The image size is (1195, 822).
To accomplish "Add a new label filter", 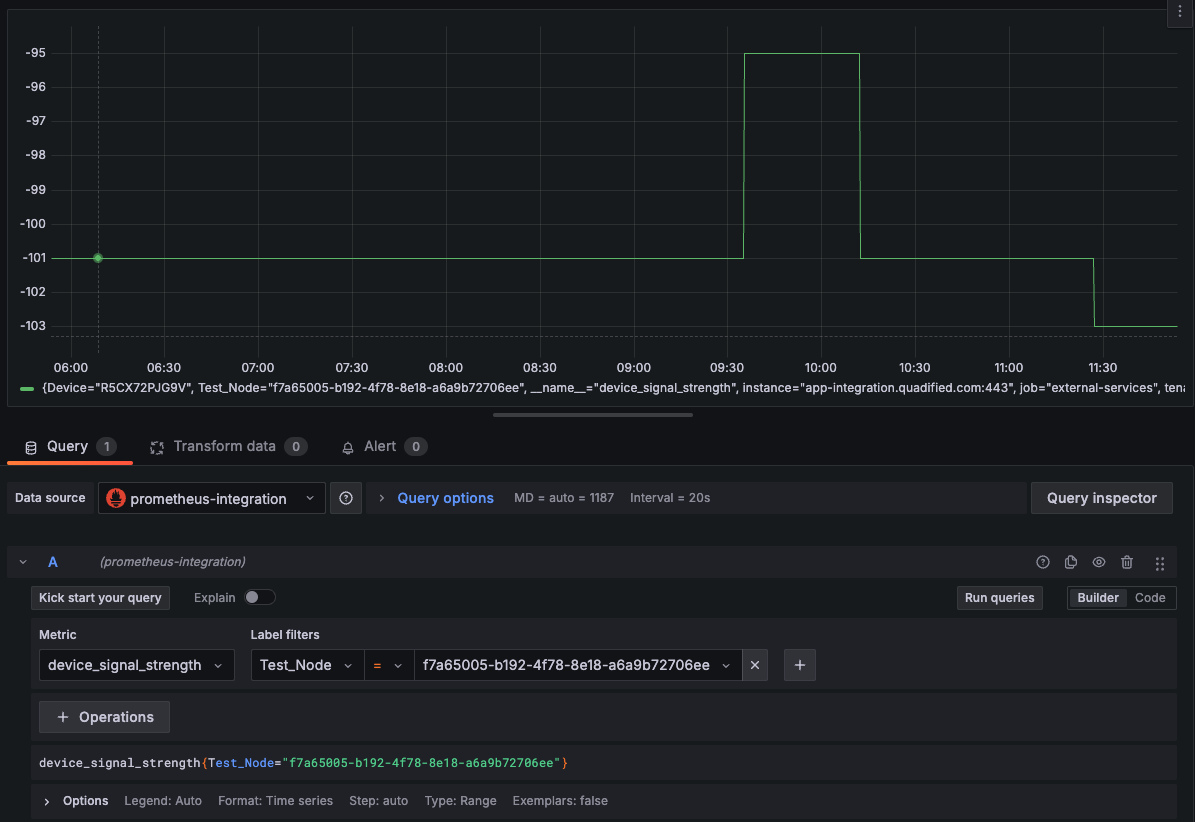I will pos(799,665).
